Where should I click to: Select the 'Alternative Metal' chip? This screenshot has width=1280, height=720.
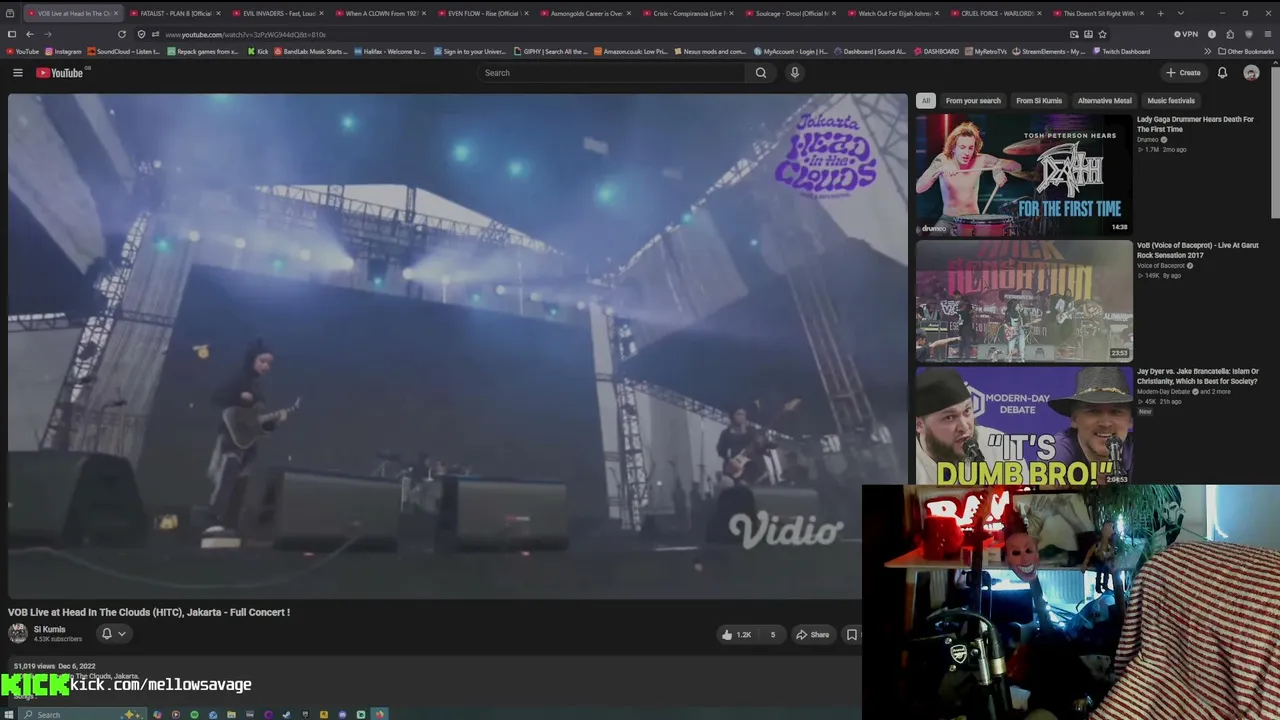coord(1105,101)
